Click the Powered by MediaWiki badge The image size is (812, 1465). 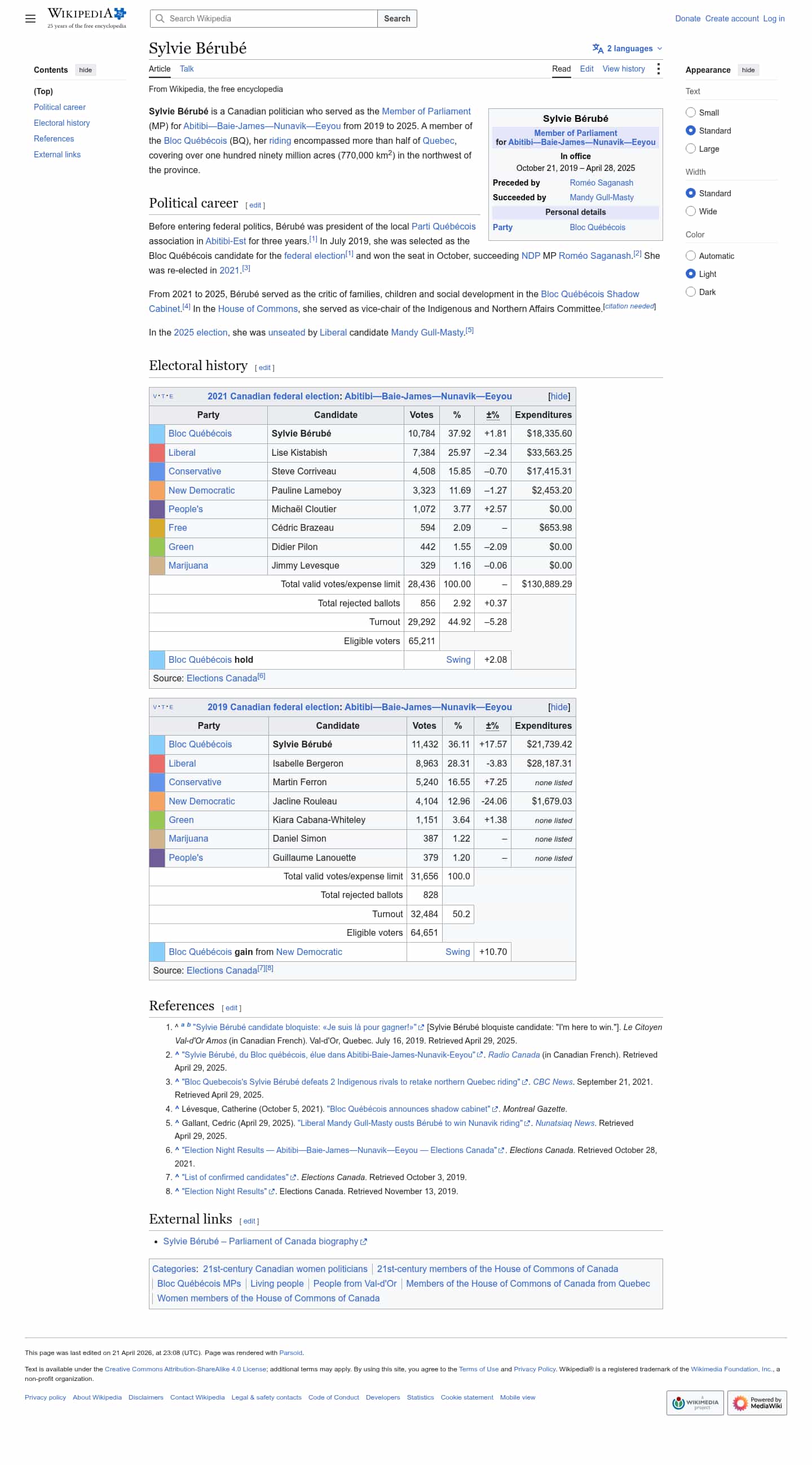[x=756, y=1402]
